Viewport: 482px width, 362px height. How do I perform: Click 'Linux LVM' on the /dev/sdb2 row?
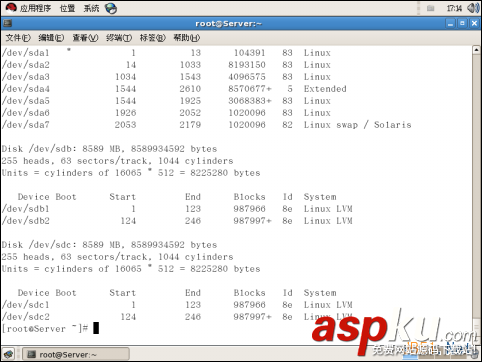(x=328, y=221)
